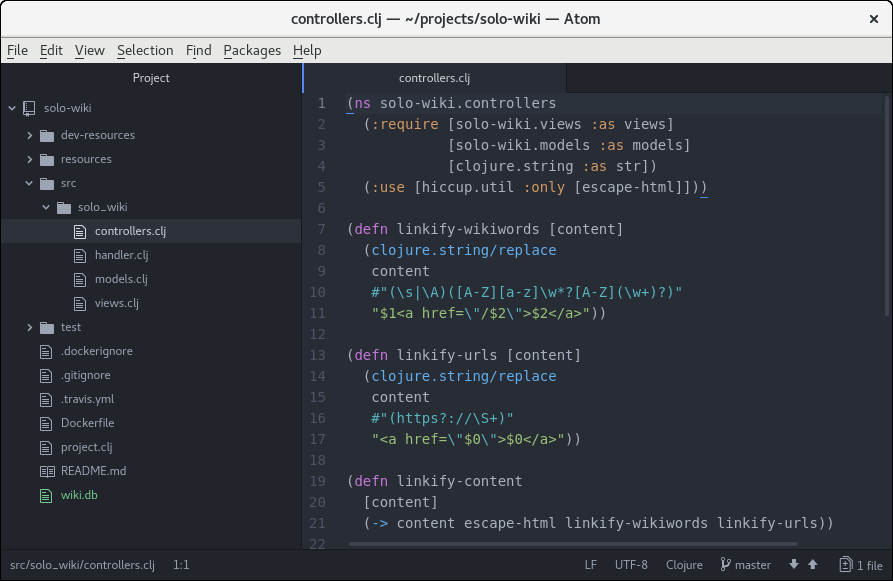Expand the test folder chevron
This screenshot has width=893, height=581.
coord(29,327)
